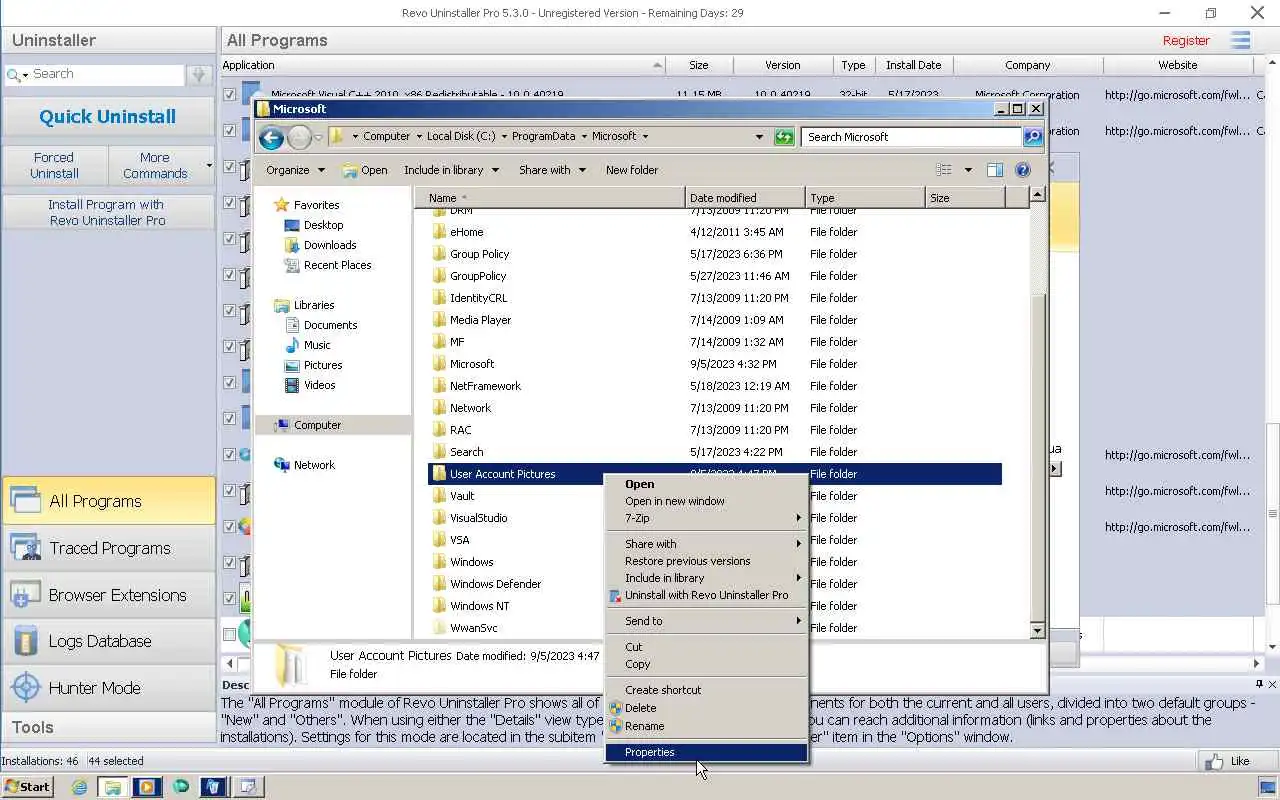Open the 7-Zip submenu in context menu

click(x=706, y=518)
